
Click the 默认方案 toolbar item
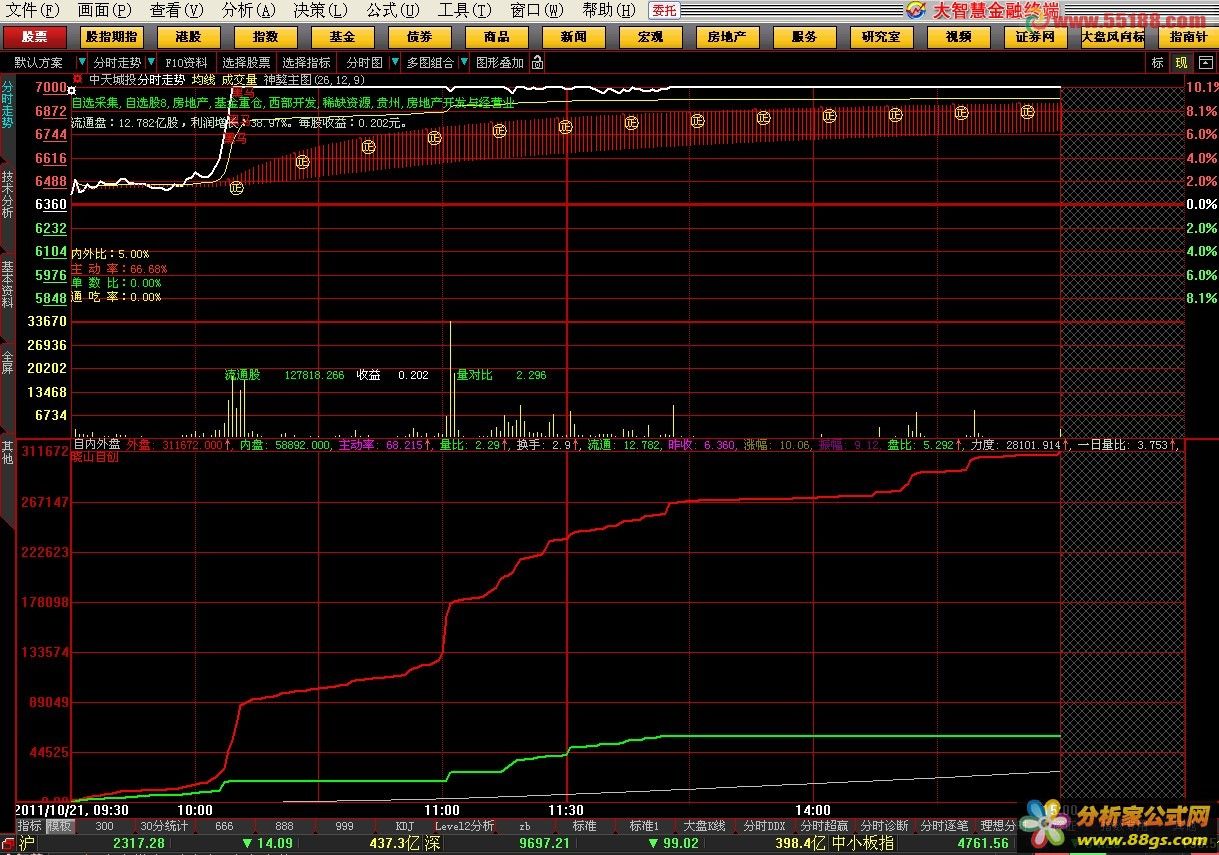(x=38, y=62)
